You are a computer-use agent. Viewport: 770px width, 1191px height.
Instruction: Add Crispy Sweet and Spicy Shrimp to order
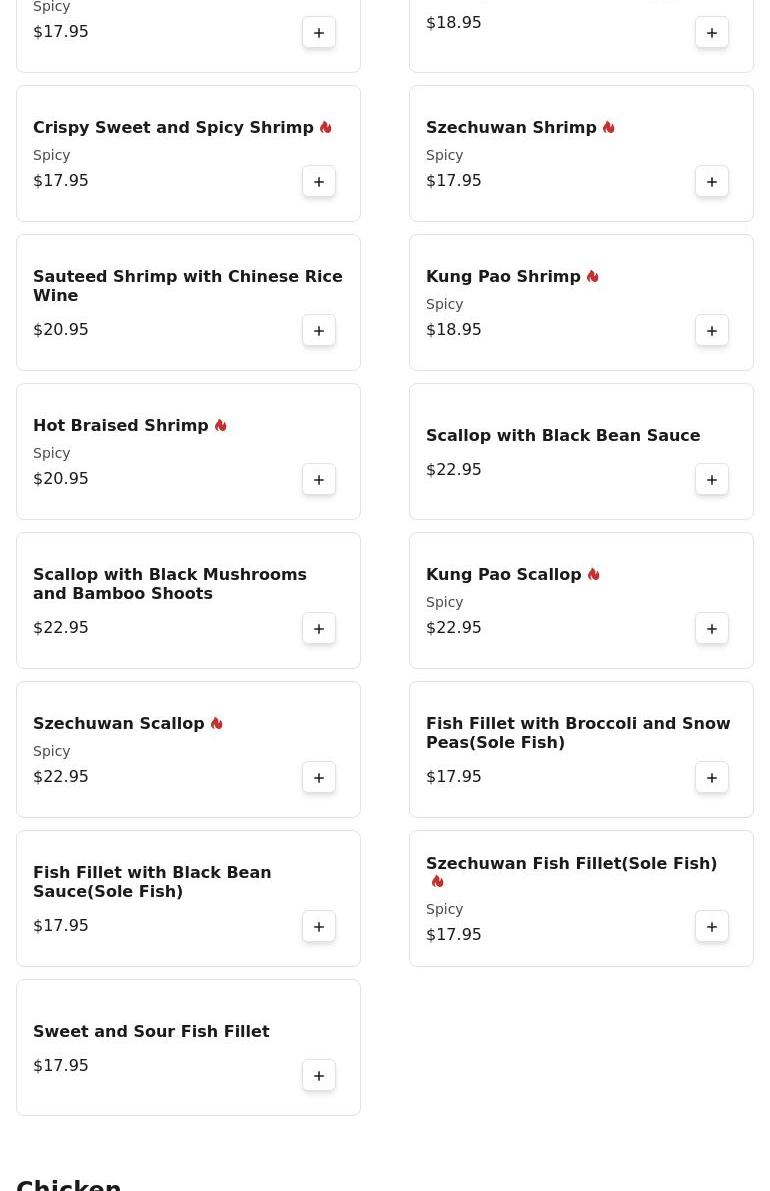click(319, 181)
